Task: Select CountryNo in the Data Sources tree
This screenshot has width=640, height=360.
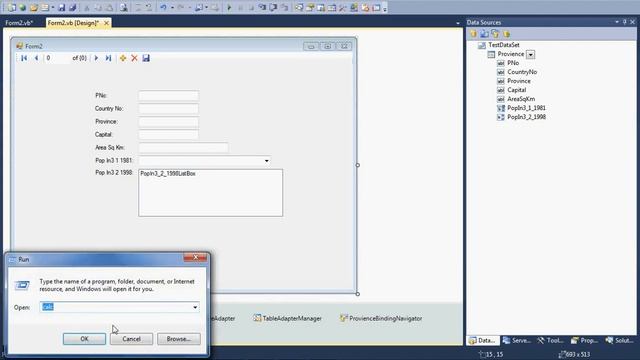Action: [x=522, y=72]
